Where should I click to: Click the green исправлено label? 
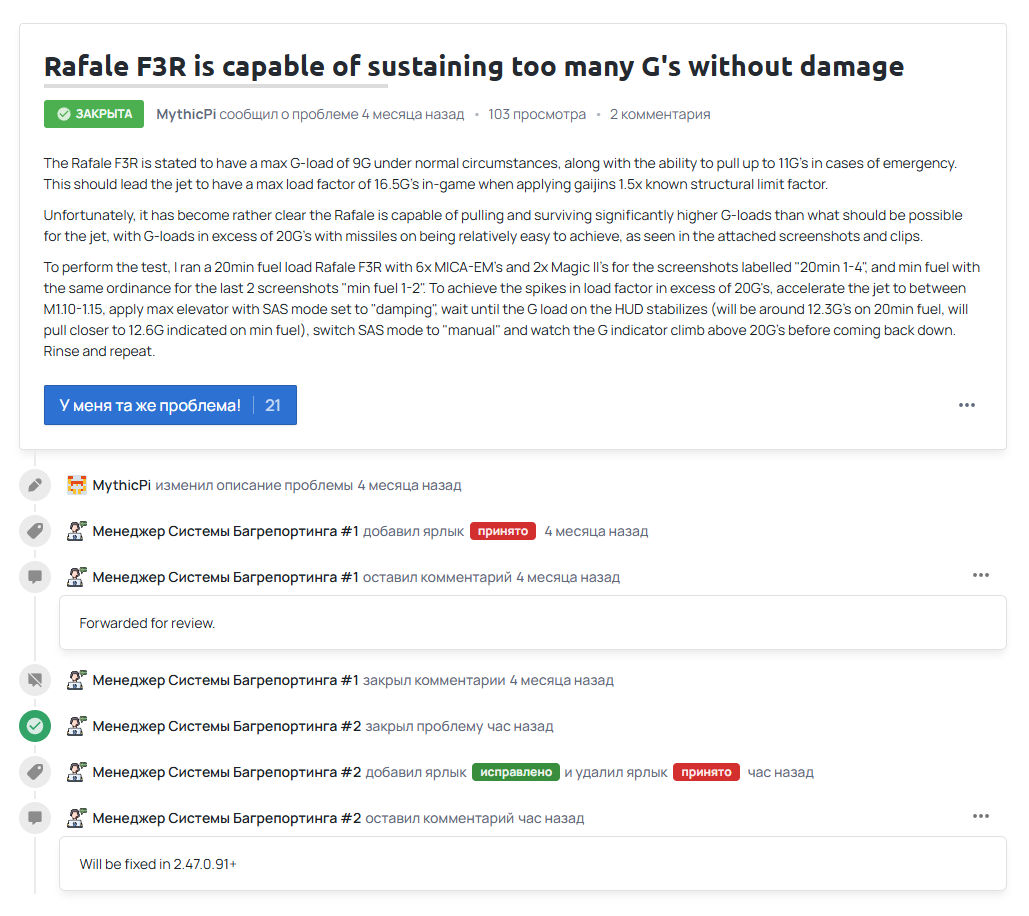[x=516, y=772]
